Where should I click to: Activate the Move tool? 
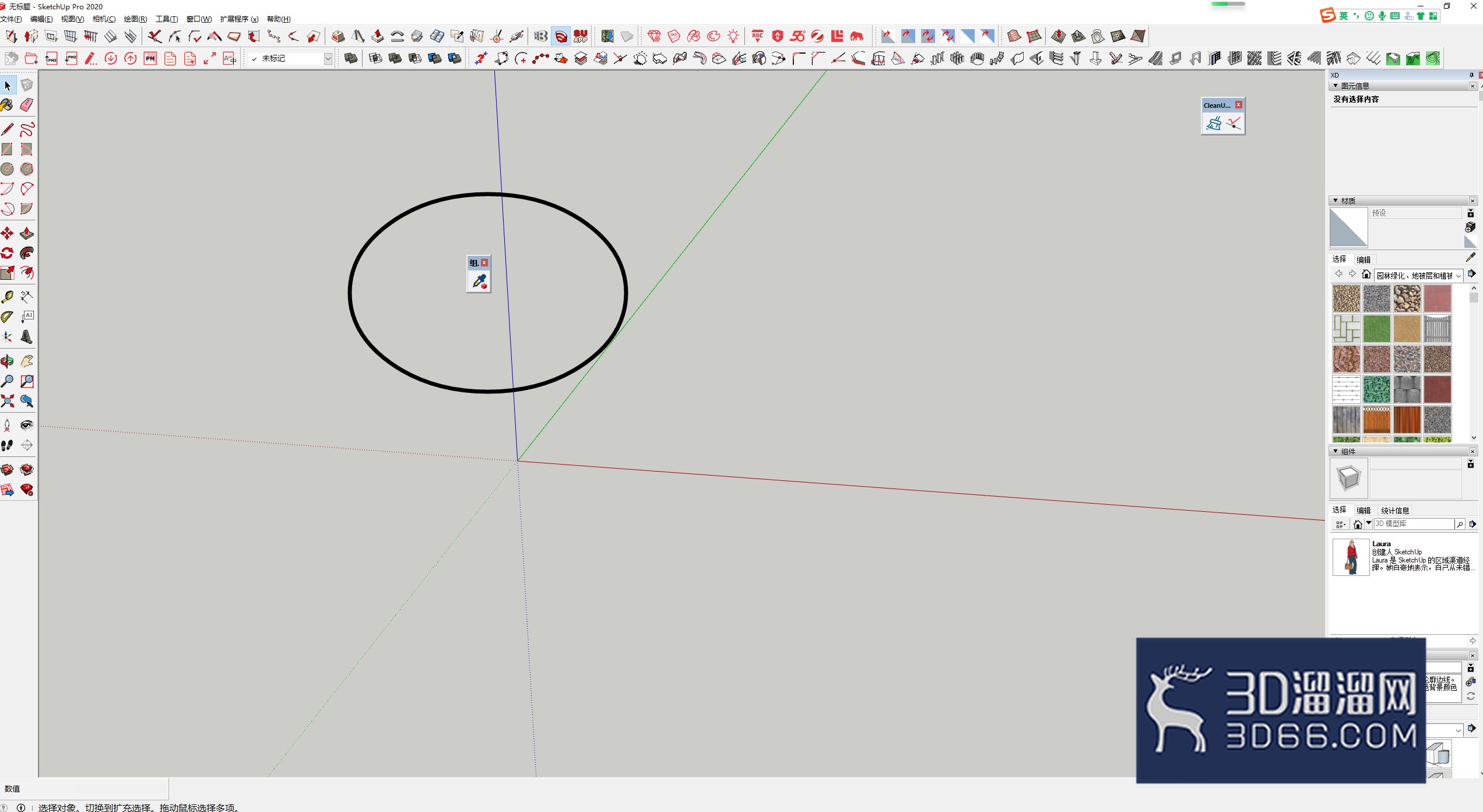point(8,234)
